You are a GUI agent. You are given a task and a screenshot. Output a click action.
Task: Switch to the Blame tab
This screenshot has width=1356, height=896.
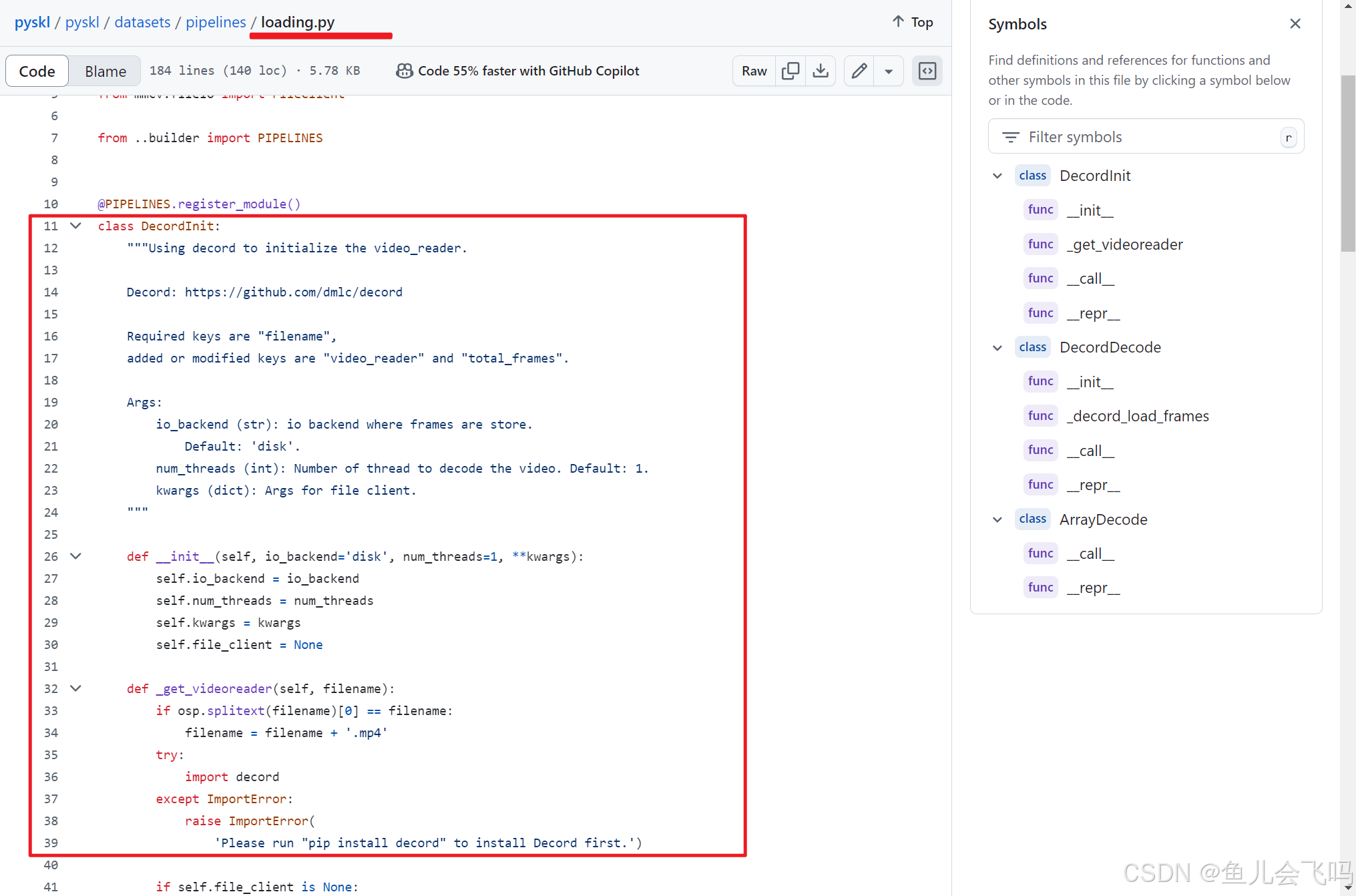pyautogui.click(x=105, y=71)
